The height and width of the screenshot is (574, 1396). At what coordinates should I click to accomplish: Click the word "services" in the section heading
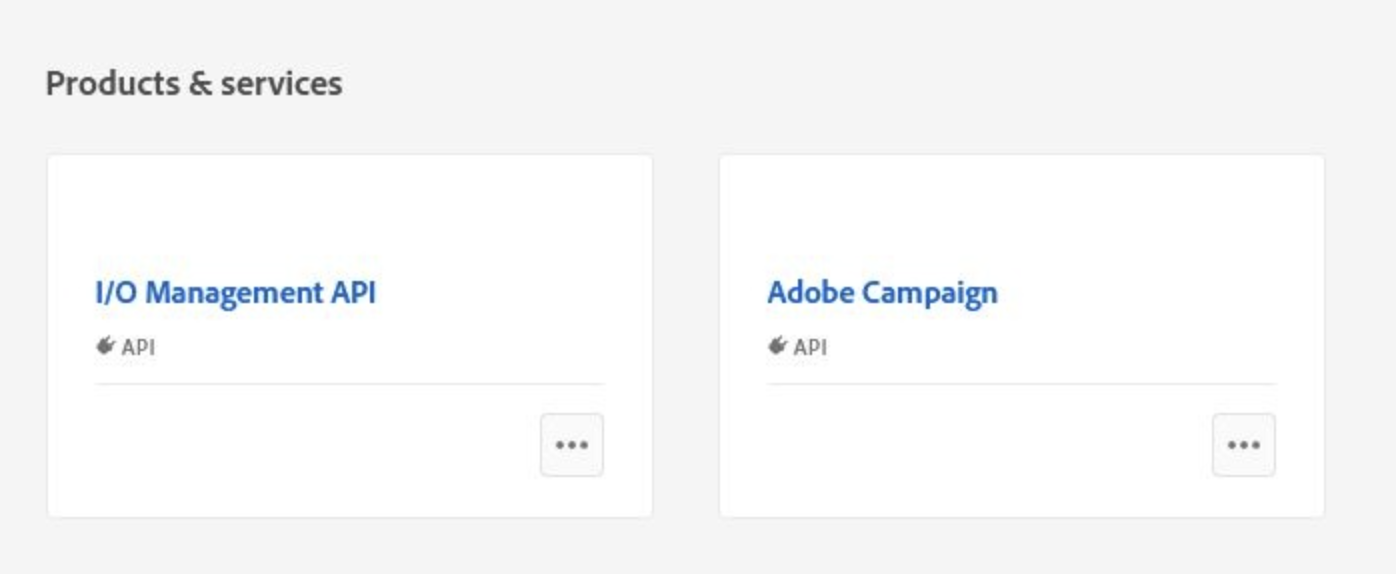click(281, 83)
